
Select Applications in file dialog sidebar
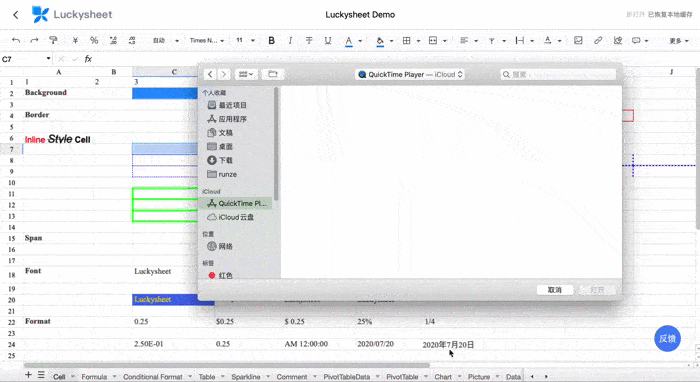(x=227, y=119)
